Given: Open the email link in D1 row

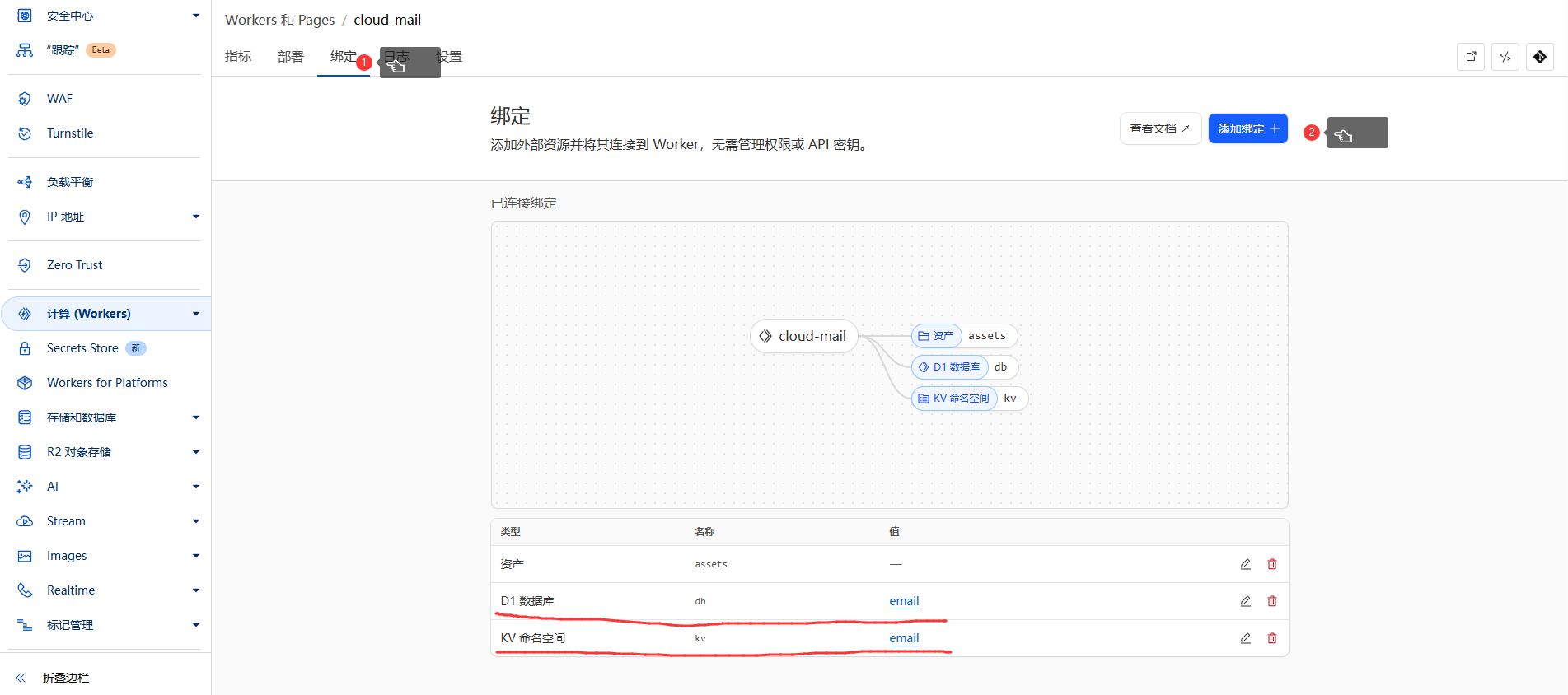Looking at the screenshot, I should pyautogui.click(x=903, y=601).
